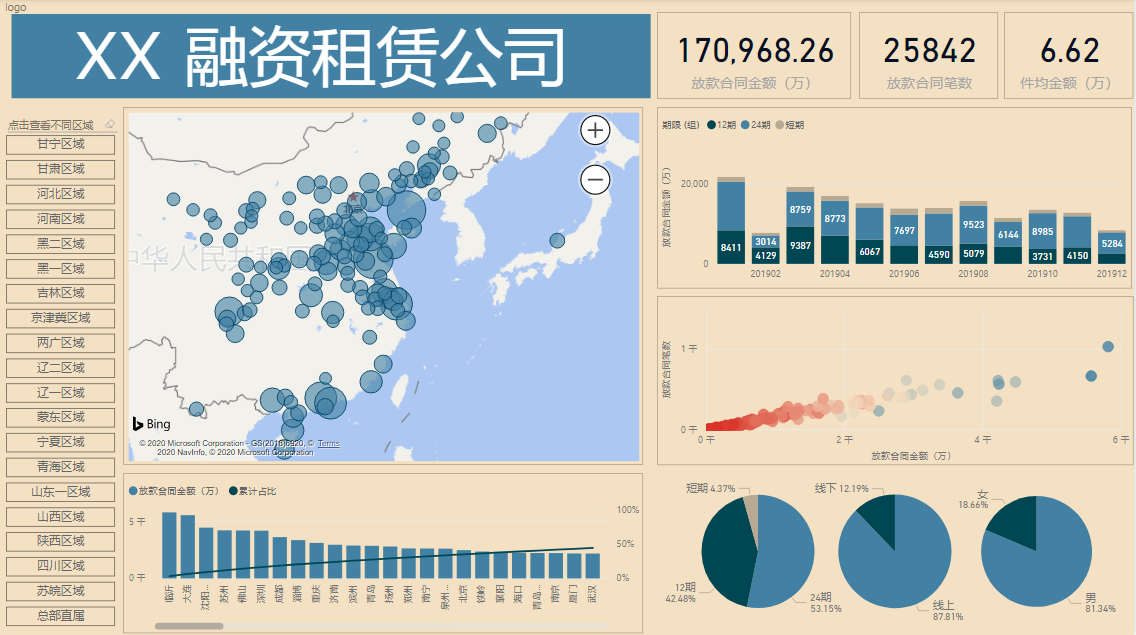Zoom out on the Bing map
This screenshot has width=1136, height=635.
tap(595, 180)
